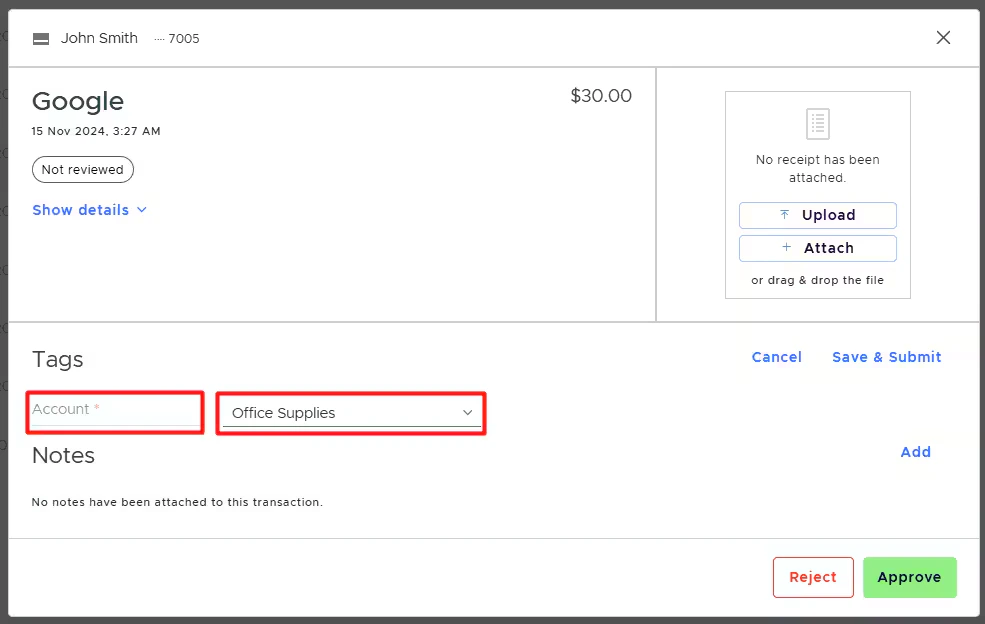Upload a receipt file

[x=817, y=215]
